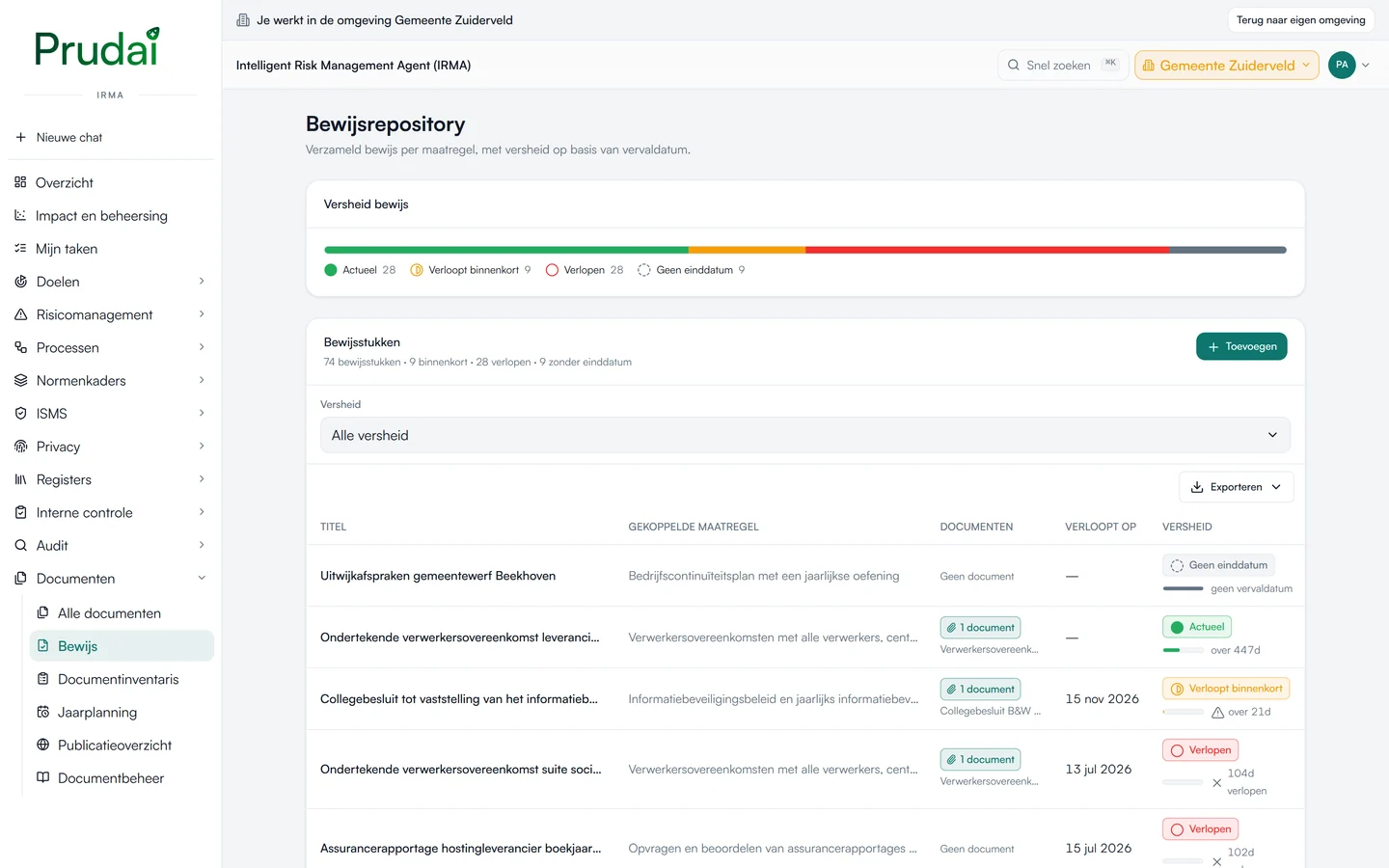Click the Verloopt binnenkort status badge
This screenshot has height=868, width=1389.
(x=1226, y=689)
